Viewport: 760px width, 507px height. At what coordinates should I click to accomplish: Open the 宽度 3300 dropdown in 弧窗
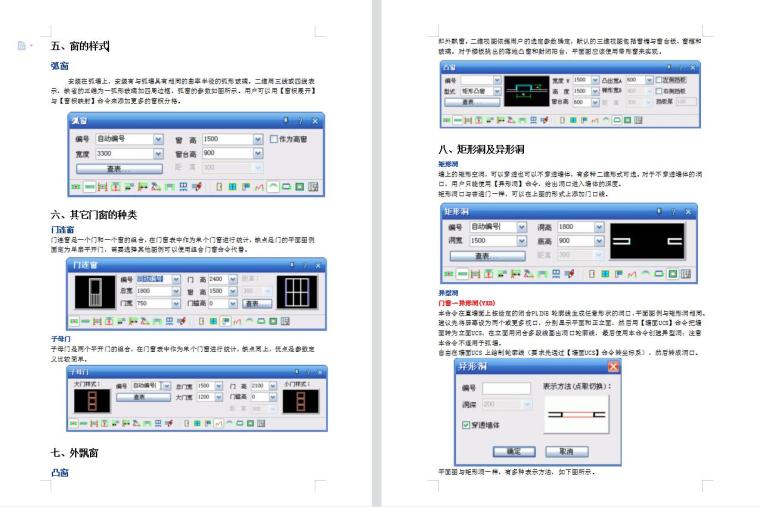pos(158,154)
